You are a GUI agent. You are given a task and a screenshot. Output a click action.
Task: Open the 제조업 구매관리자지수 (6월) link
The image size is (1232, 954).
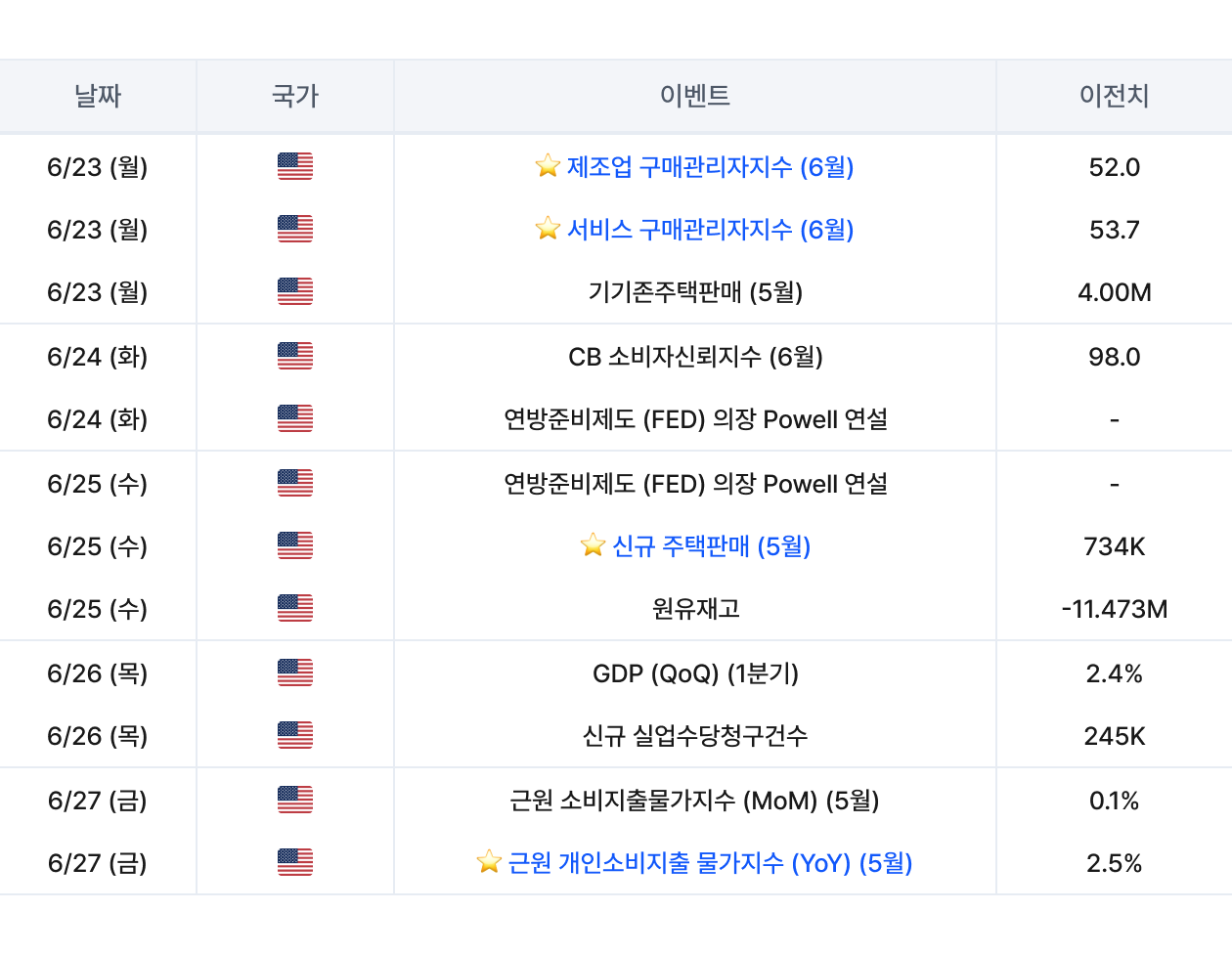pyautogui.click(x=710, y=167)
